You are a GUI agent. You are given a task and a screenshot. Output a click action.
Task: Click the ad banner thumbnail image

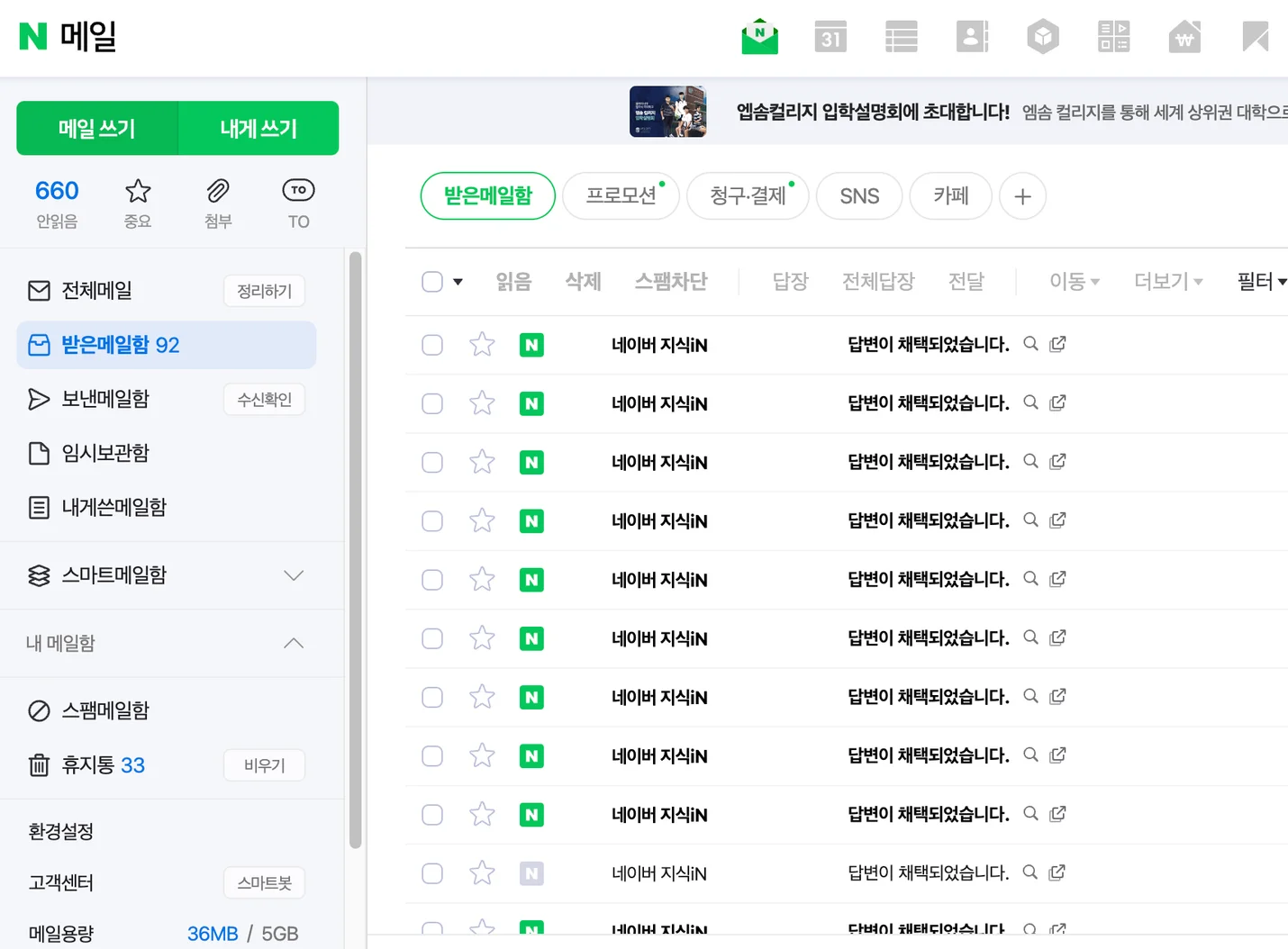point(667,112)
